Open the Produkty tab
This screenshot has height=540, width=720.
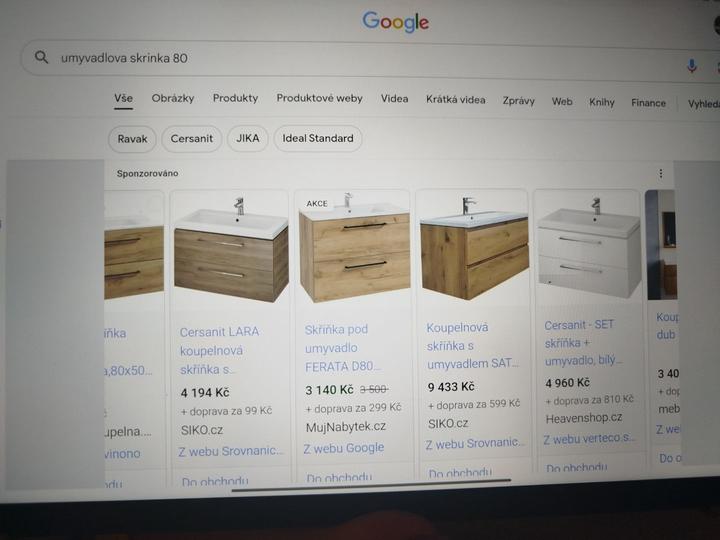[235, 98]
